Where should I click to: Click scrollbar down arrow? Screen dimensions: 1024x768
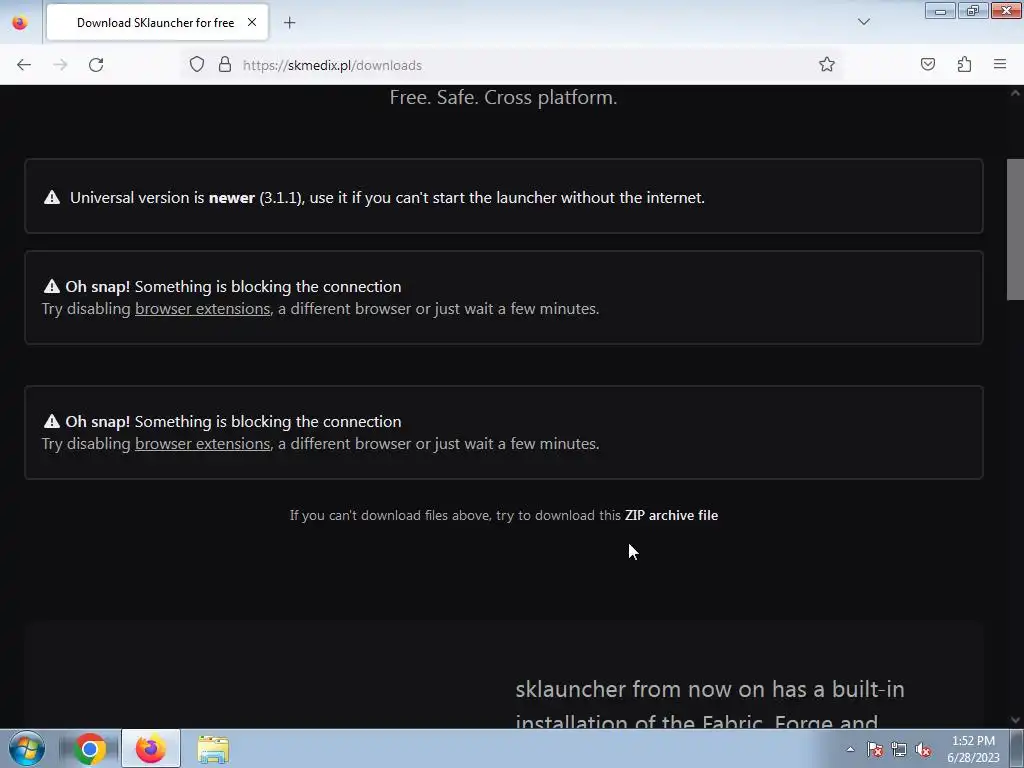point(1015,720)
